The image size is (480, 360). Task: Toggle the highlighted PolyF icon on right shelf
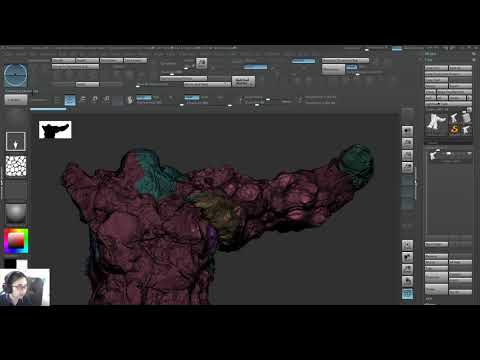pos(407,294)
